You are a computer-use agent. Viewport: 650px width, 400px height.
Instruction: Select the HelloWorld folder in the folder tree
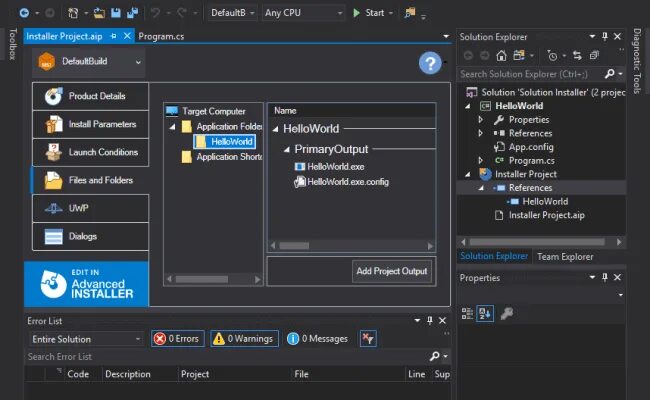tap(225, 142)
